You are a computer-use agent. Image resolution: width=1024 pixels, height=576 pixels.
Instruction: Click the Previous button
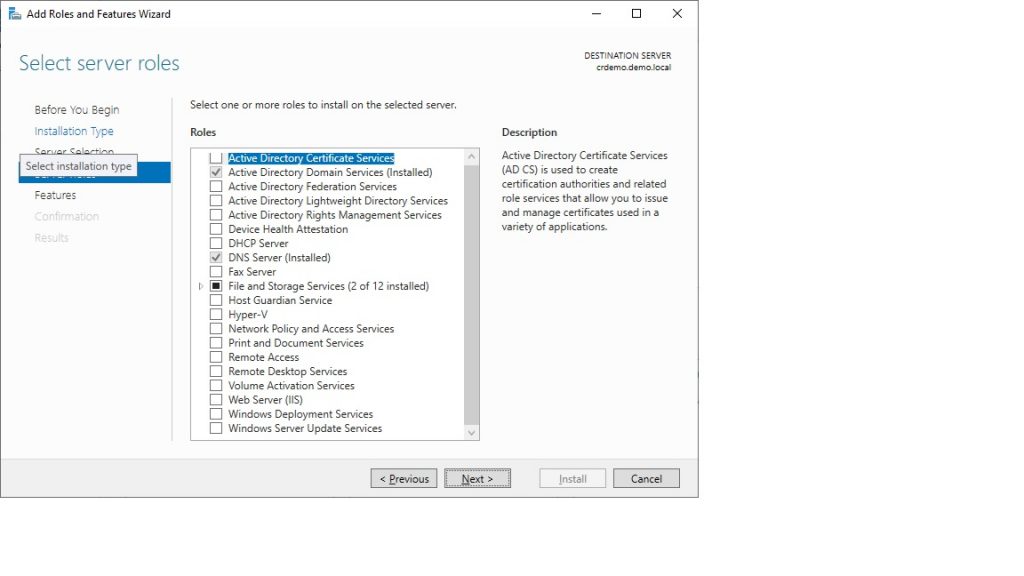pos(404,479)
